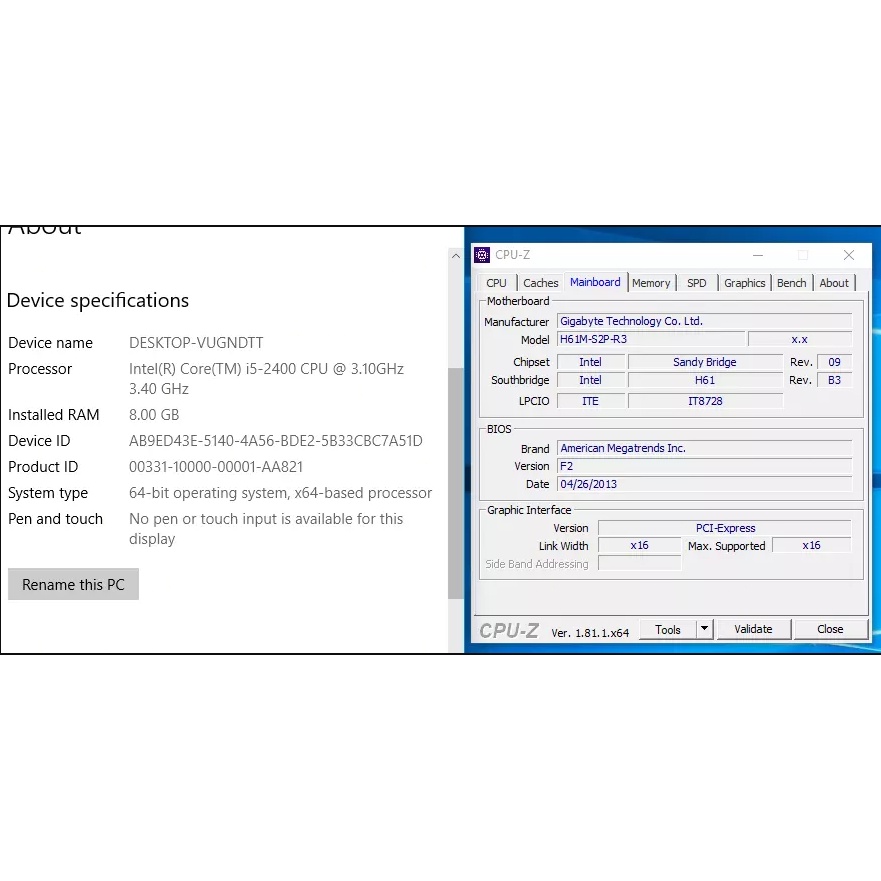Select the Mainboard tab
This screenshot has width=881, height=881.
click(595, 282)
